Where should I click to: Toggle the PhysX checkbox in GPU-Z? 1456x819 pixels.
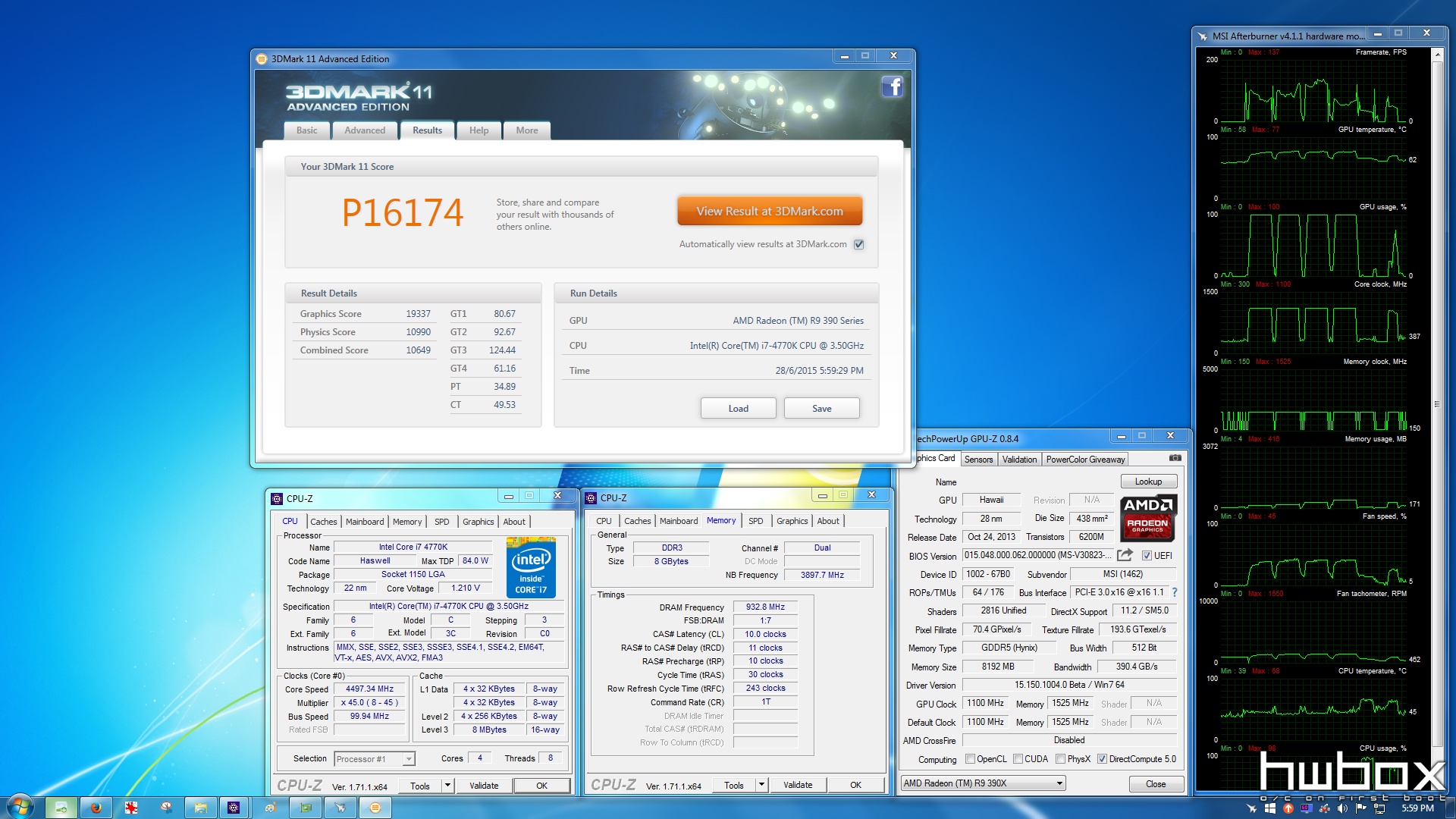pyautogui.click(x=1060, y=759)
